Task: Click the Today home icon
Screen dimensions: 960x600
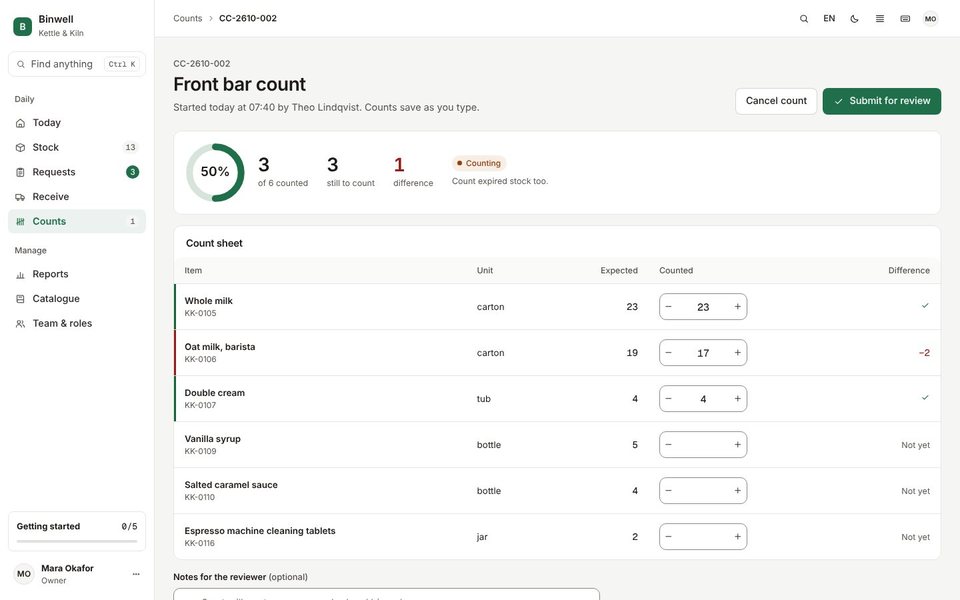Action: click(20, 123)
